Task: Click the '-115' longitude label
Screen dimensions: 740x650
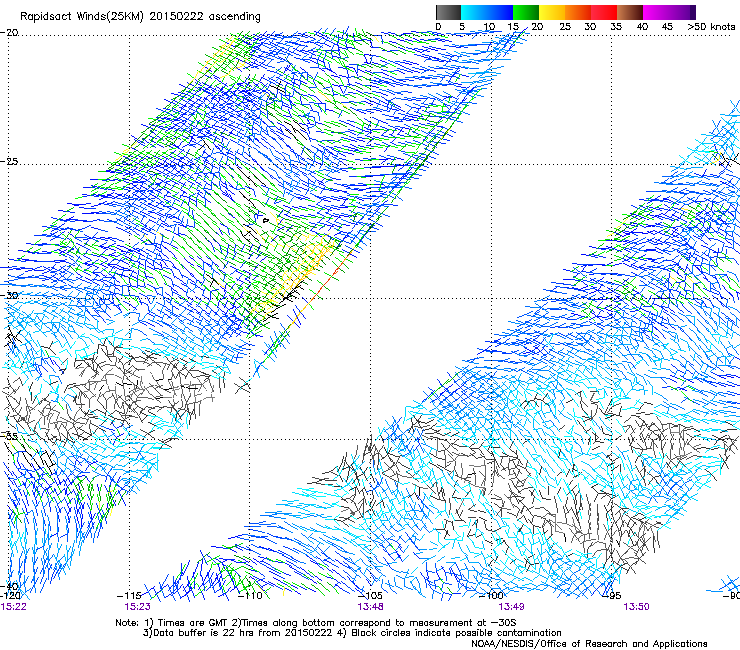Action: [x=129, y=596]
